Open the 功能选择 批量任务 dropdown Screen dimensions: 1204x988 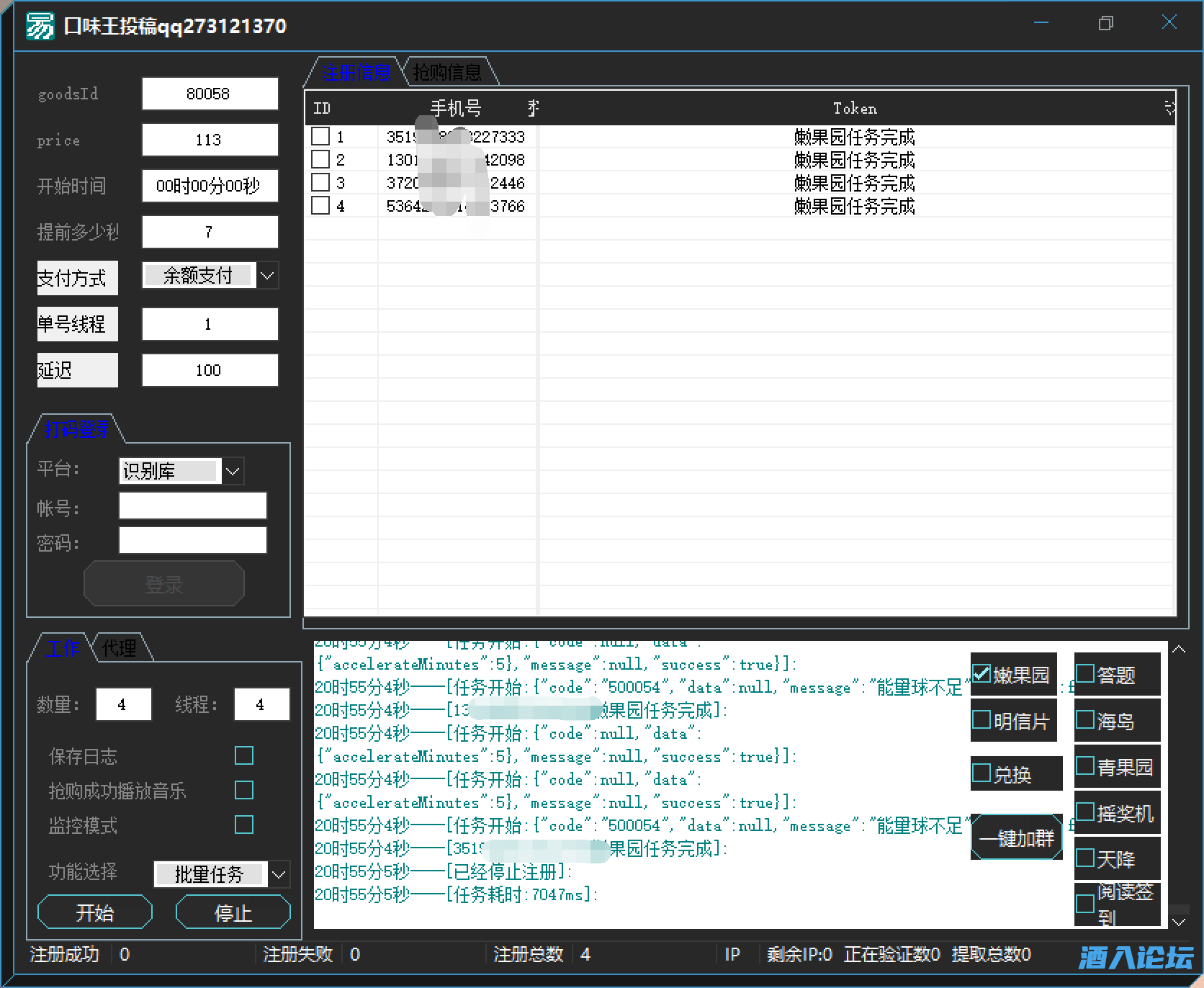tap(279, 875)
